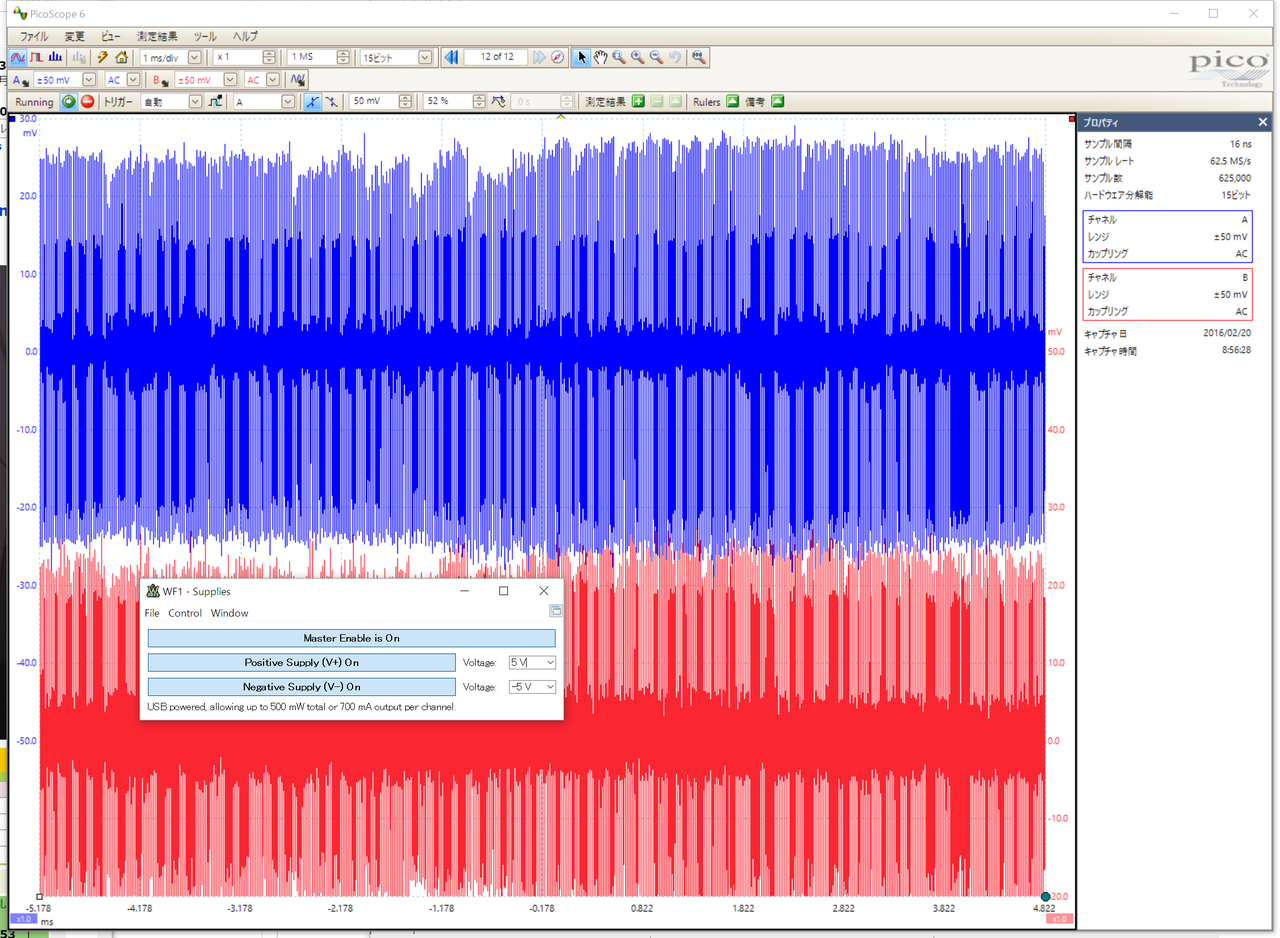Select Spectrum mode icon in toolbar

point(56,57)
